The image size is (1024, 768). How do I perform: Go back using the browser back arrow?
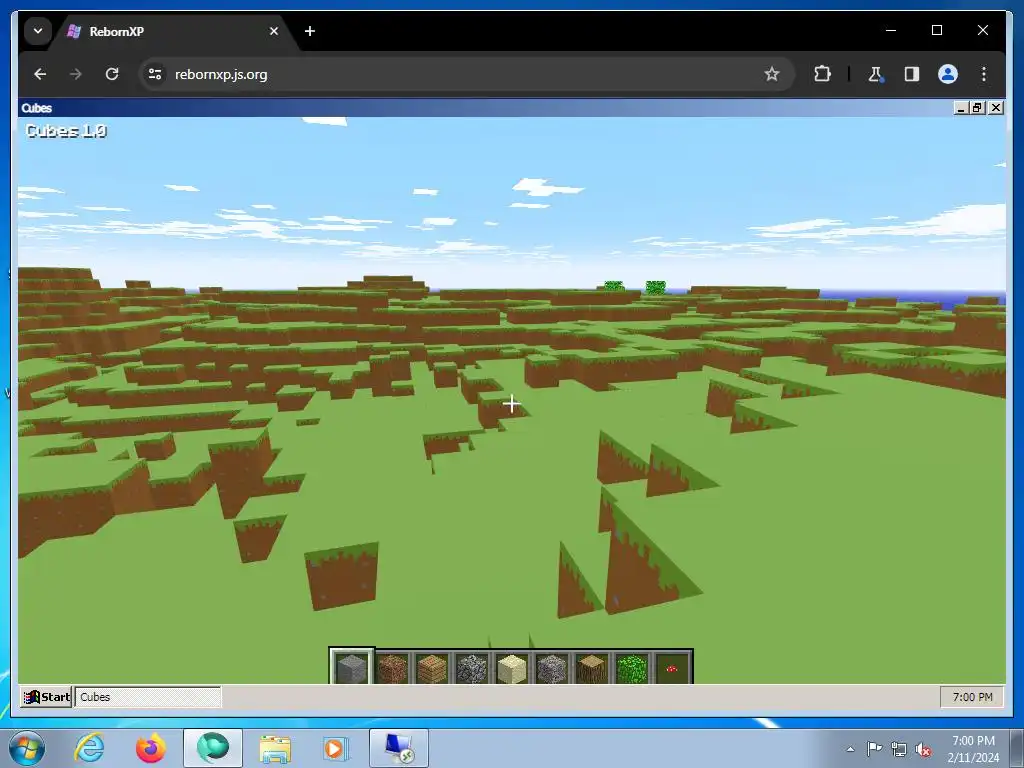(40, 74)
